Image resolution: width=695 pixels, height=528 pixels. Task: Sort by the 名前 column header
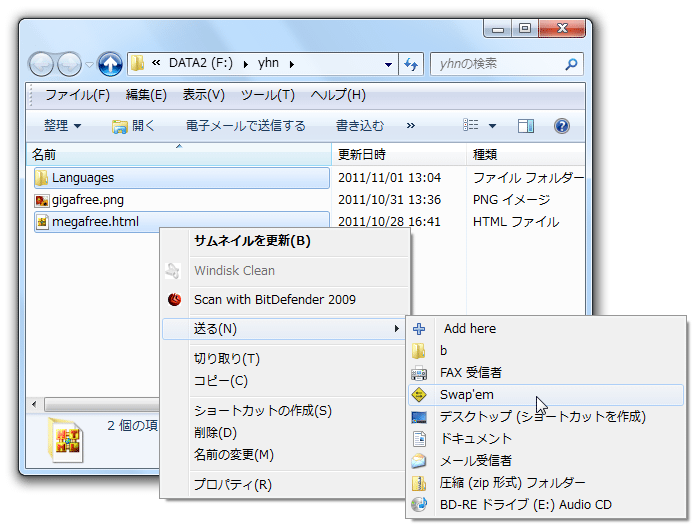[179, 154]
